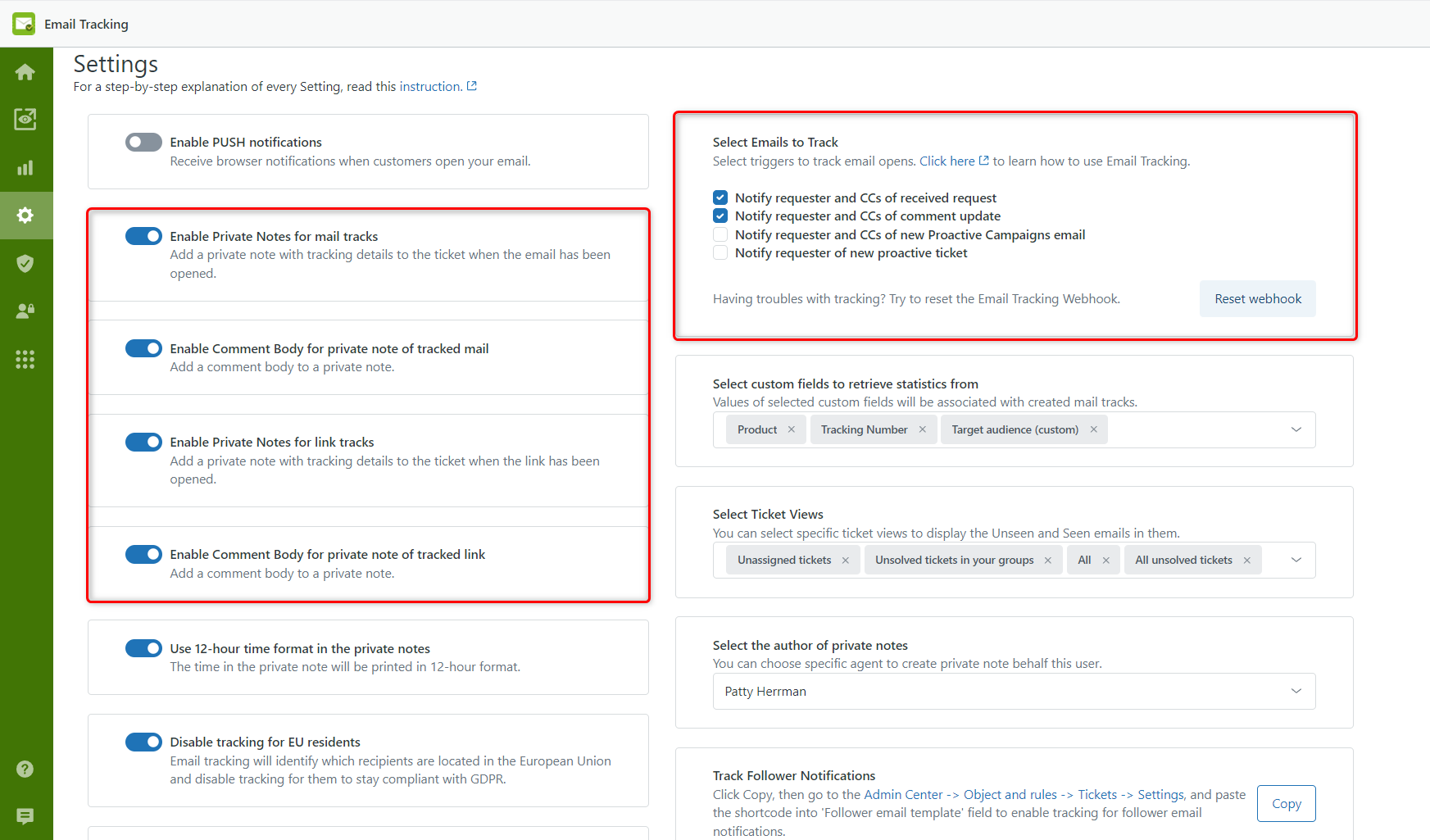The height and width of the screenshot is (840, 1430).
Task: Click the Reset webhook button
Action: pos(1257,298)
